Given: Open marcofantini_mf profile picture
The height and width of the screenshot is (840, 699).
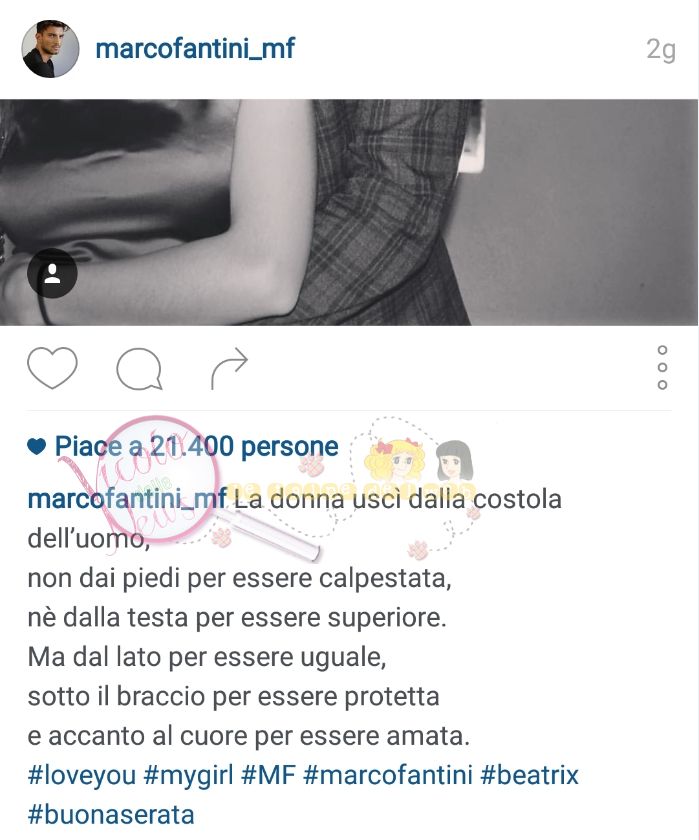Looking at the screenshot, I should (50, 49).
